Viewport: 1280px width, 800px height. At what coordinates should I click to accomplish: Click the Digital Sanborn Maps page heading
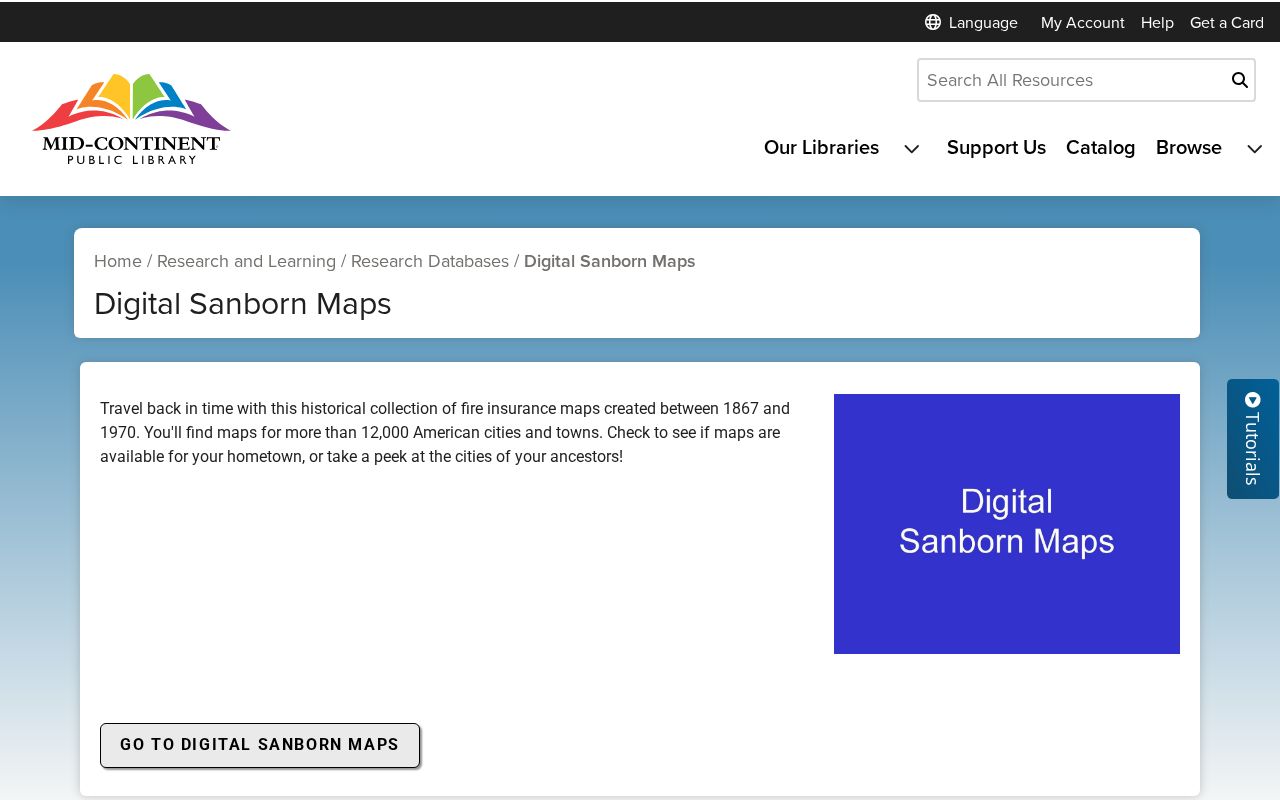pyautogui.click(x=243, y=304)
